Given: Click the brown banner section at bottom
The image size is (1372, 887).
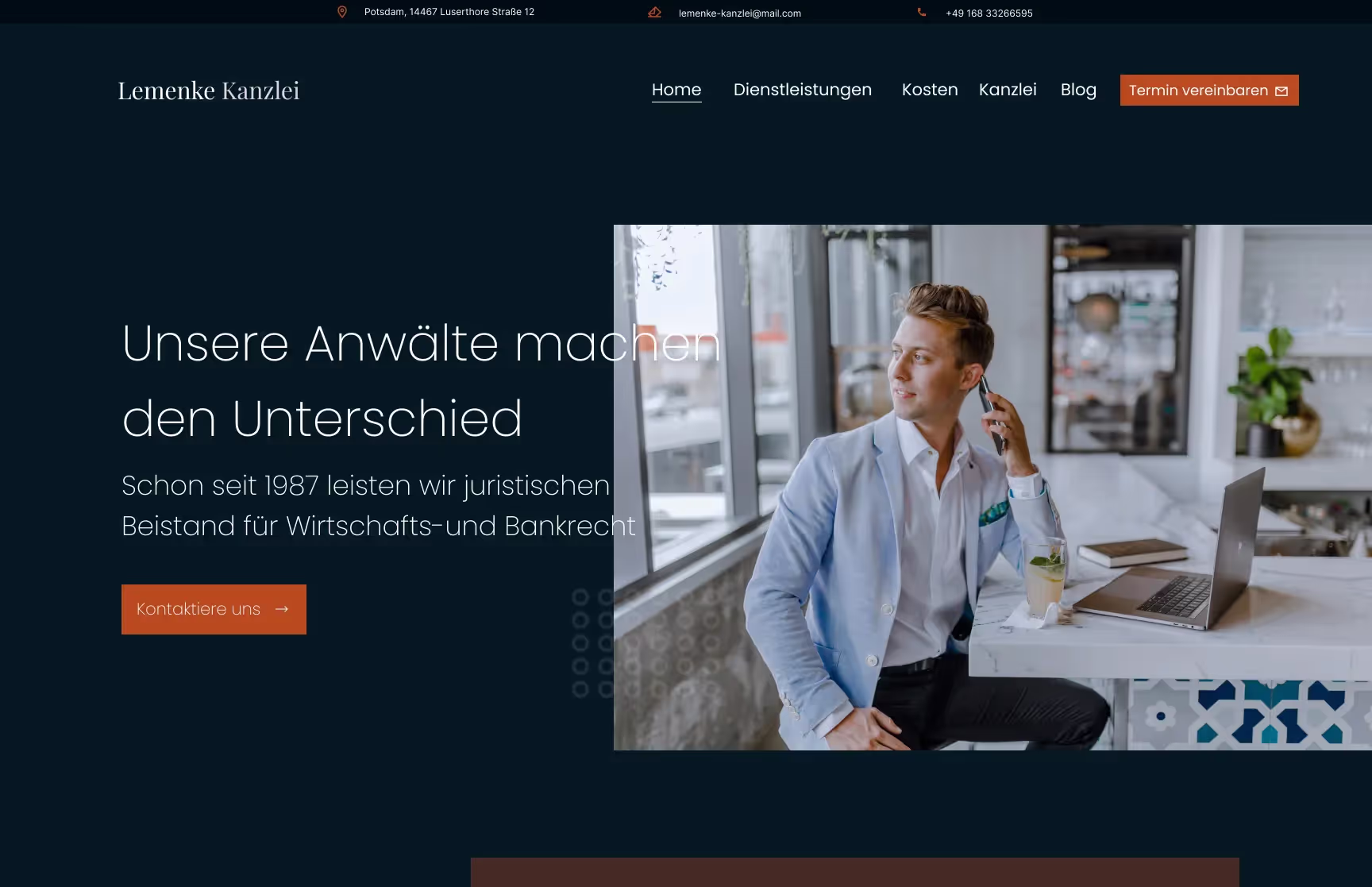Looking at the screenshot, I should pos(854,872).
